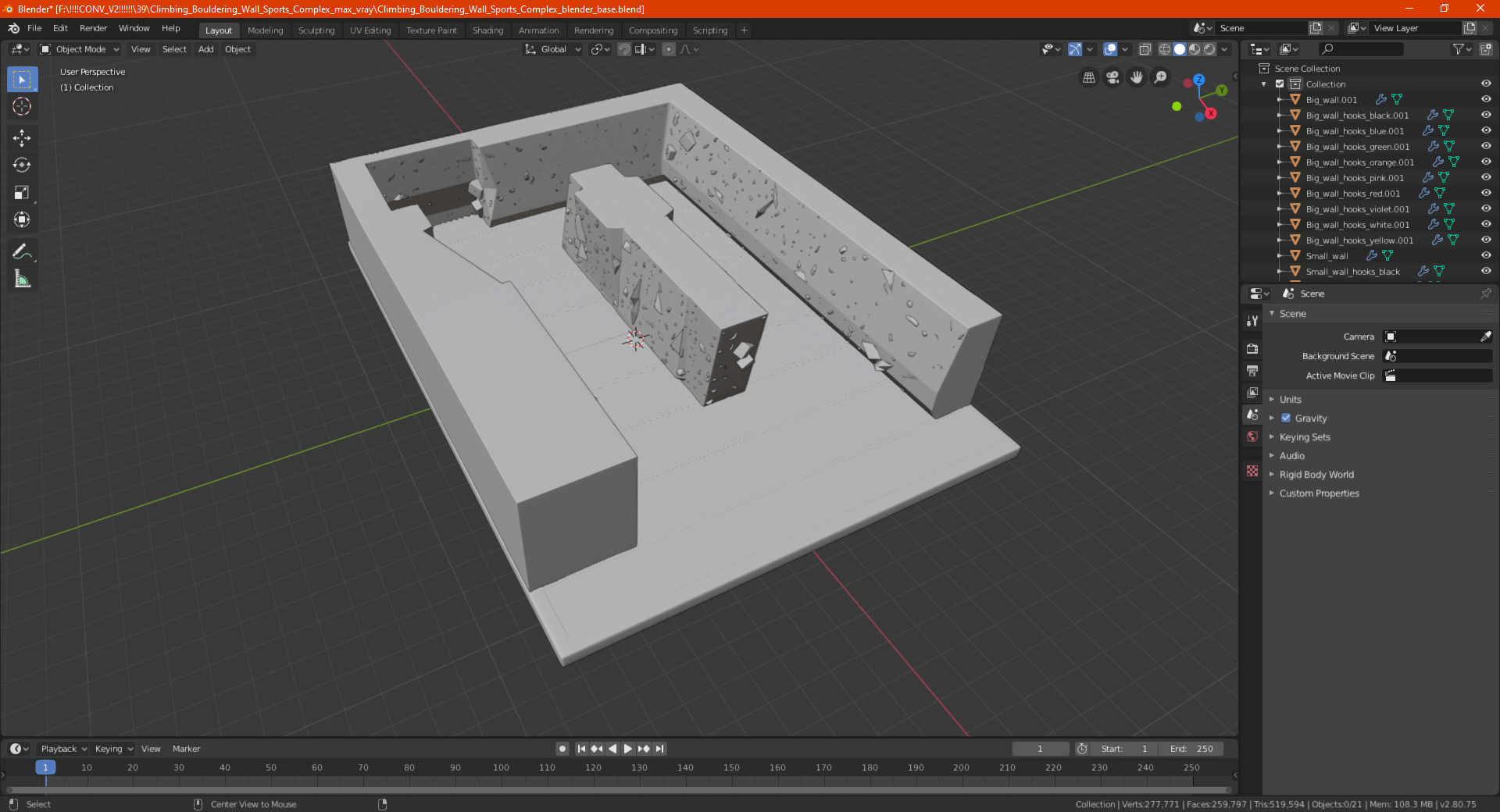Open the World properties tab

coord(1252,436)
